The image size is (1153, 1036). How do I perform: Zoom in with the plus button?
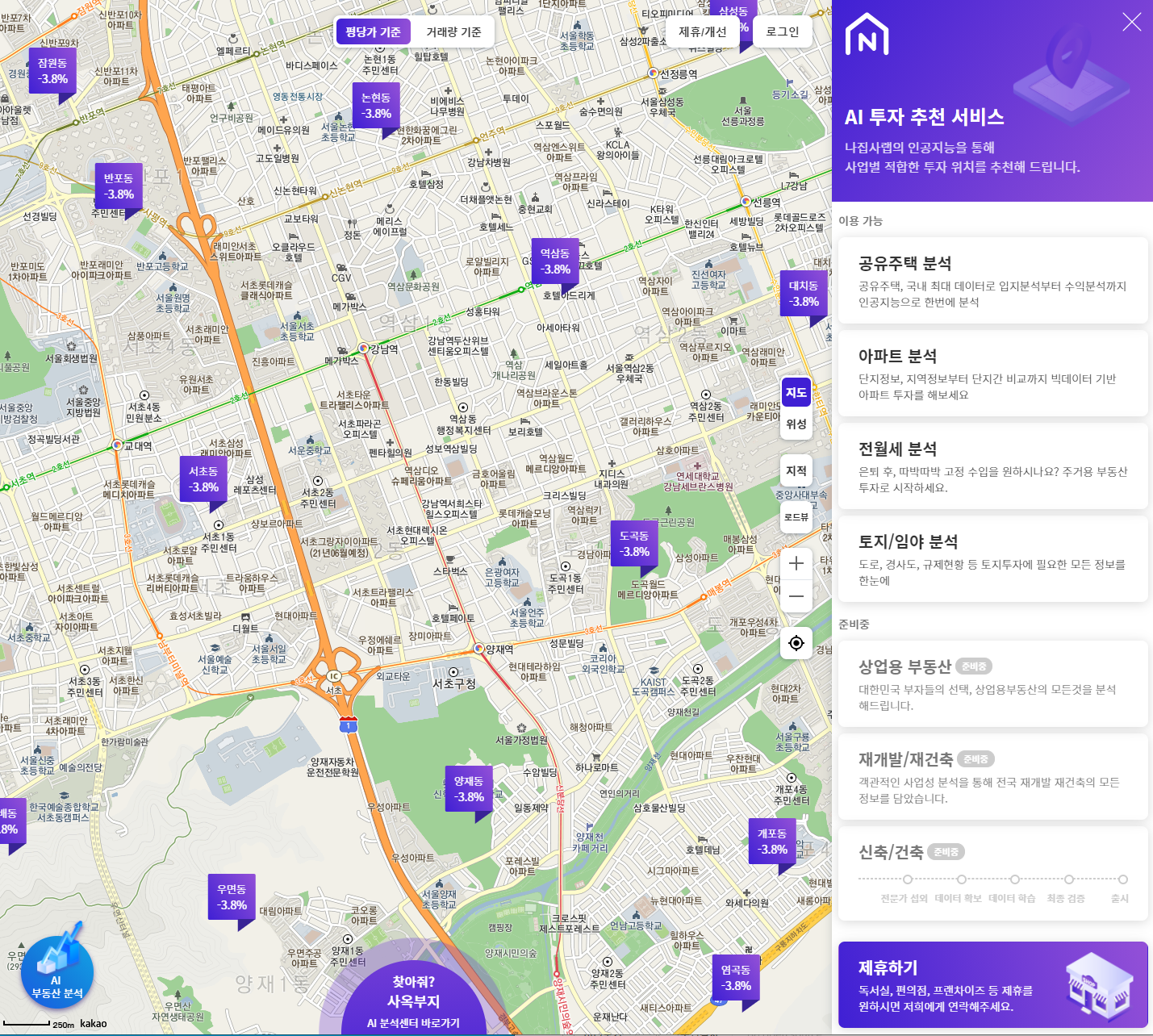796,563
